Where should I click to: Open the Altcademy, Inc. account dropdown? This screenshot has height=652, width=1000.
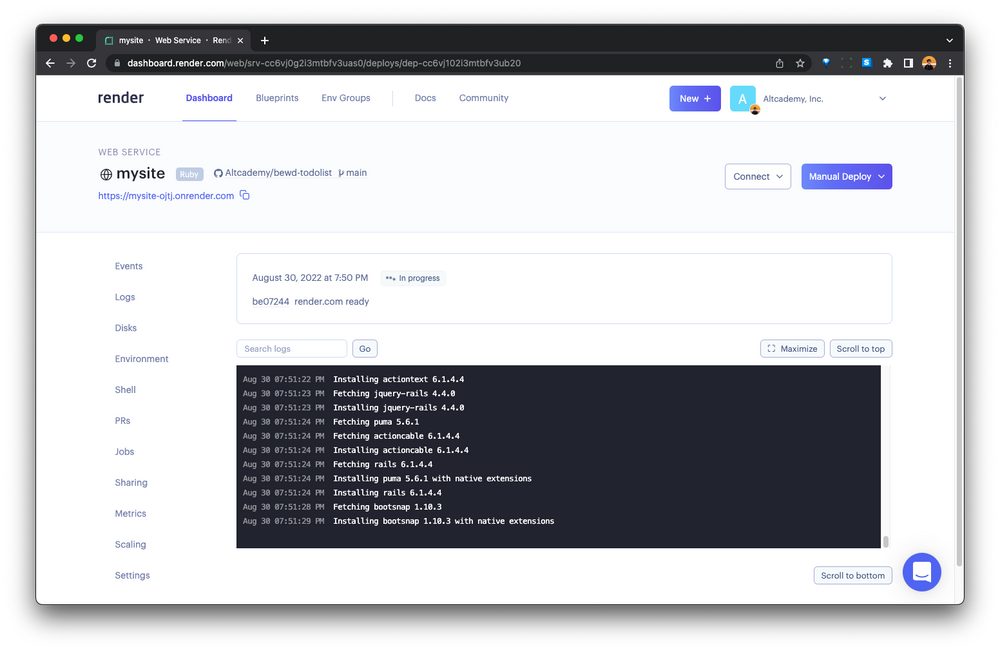click(x=825, y=99)
